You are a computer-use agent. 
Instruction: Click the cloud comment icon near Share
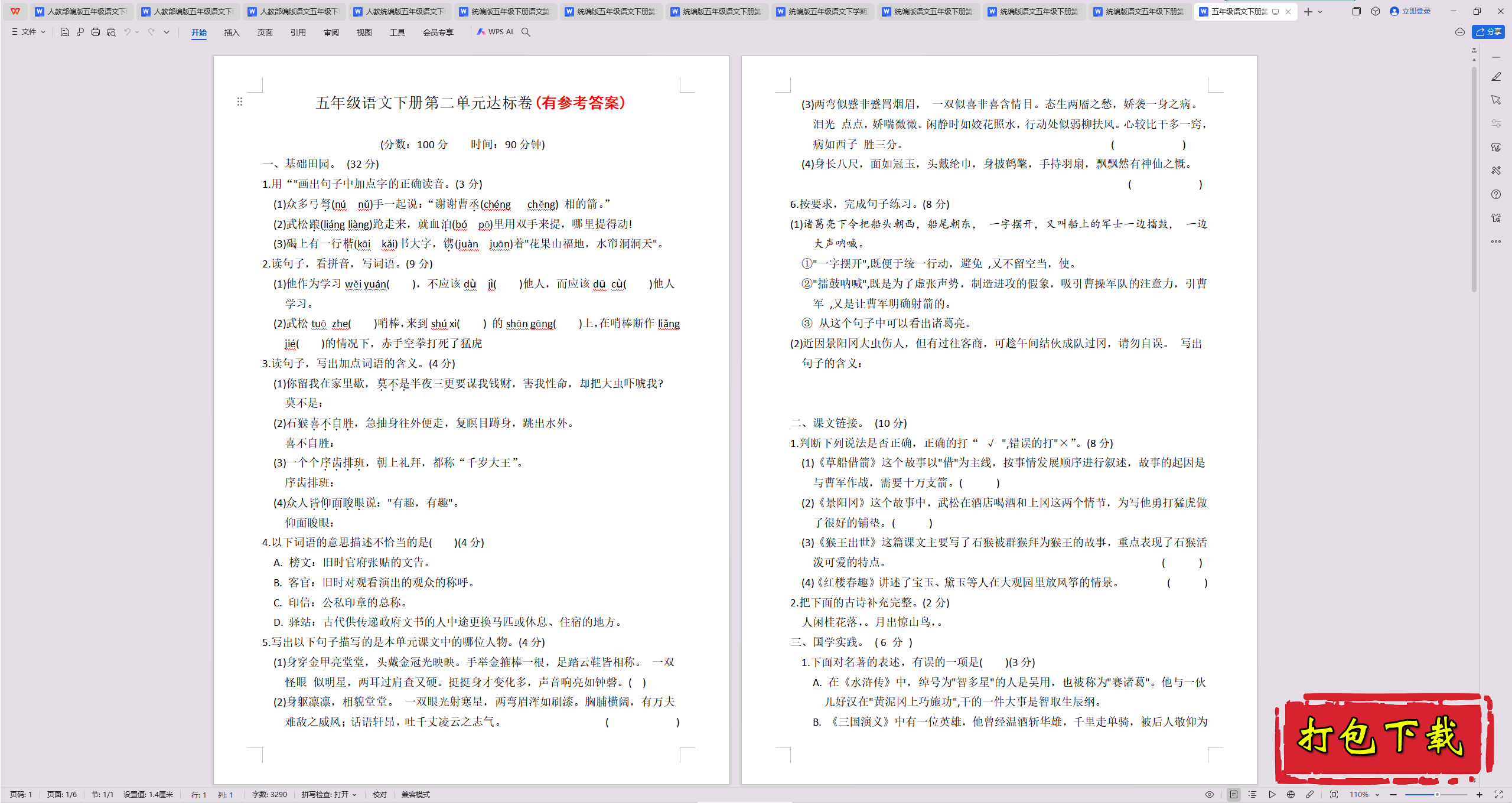(1460, 32)
